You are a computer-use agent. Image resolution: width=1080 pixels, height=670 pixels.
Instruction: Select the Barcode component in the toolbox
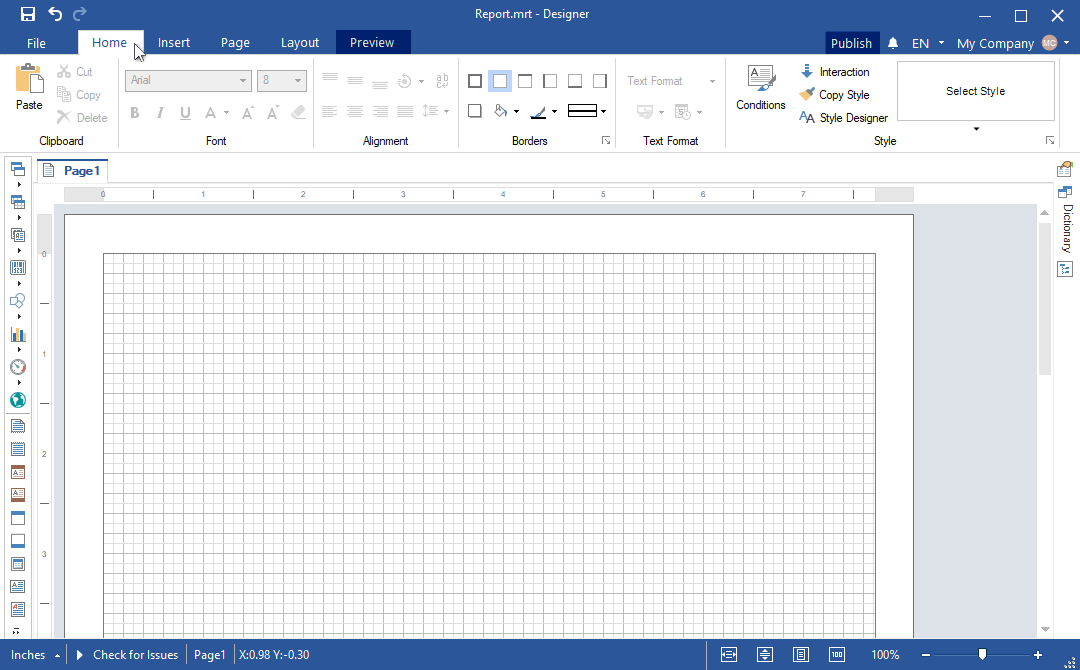click(18, 268)
